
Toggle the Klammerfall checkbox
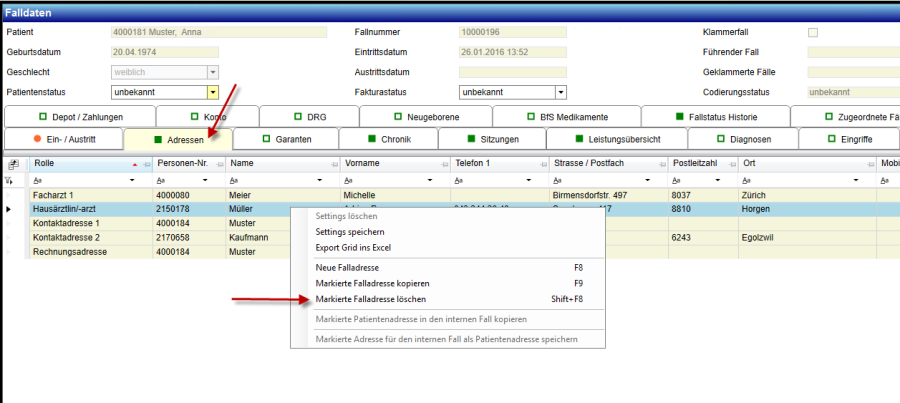coord(813,32)
